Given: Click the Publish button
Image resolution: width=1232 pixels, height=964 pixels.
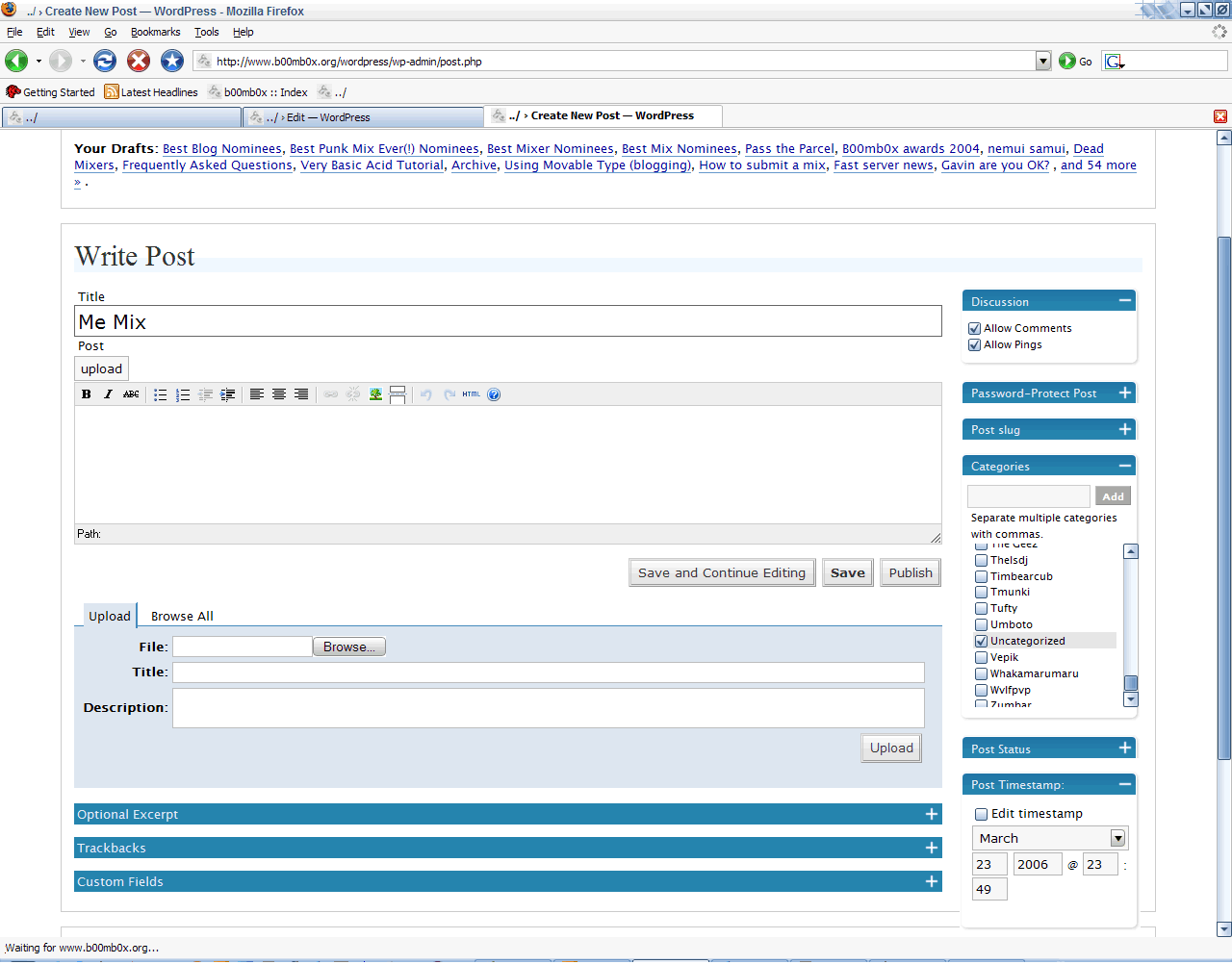Looking at the screenshot, I should click(910, 573).
